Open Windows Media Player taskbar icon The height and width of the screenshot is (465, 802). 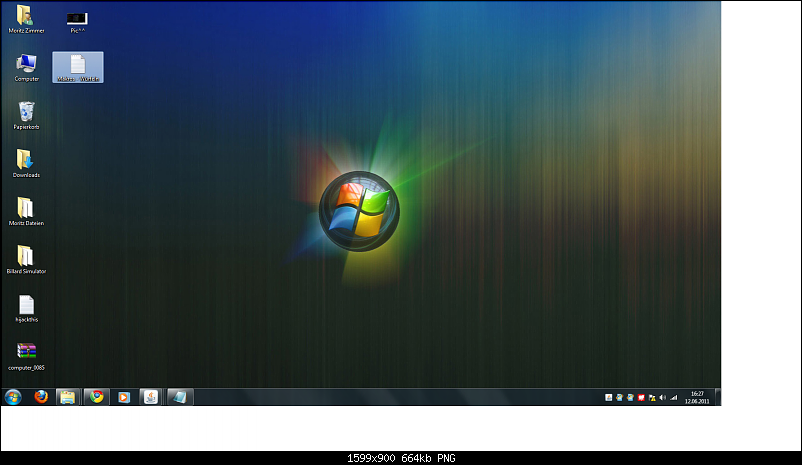(x=124, y=397)
